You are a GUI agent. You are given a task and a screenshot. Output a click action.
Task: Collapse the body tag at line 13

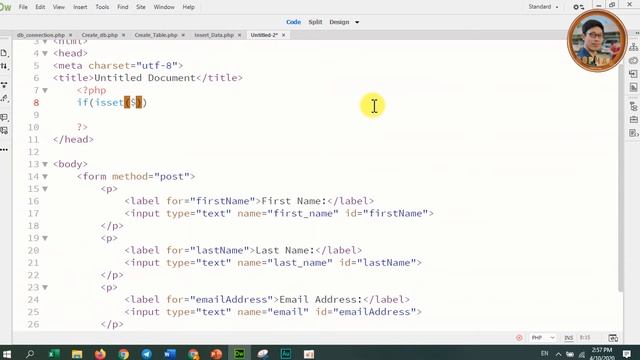(x=45, y=164)
